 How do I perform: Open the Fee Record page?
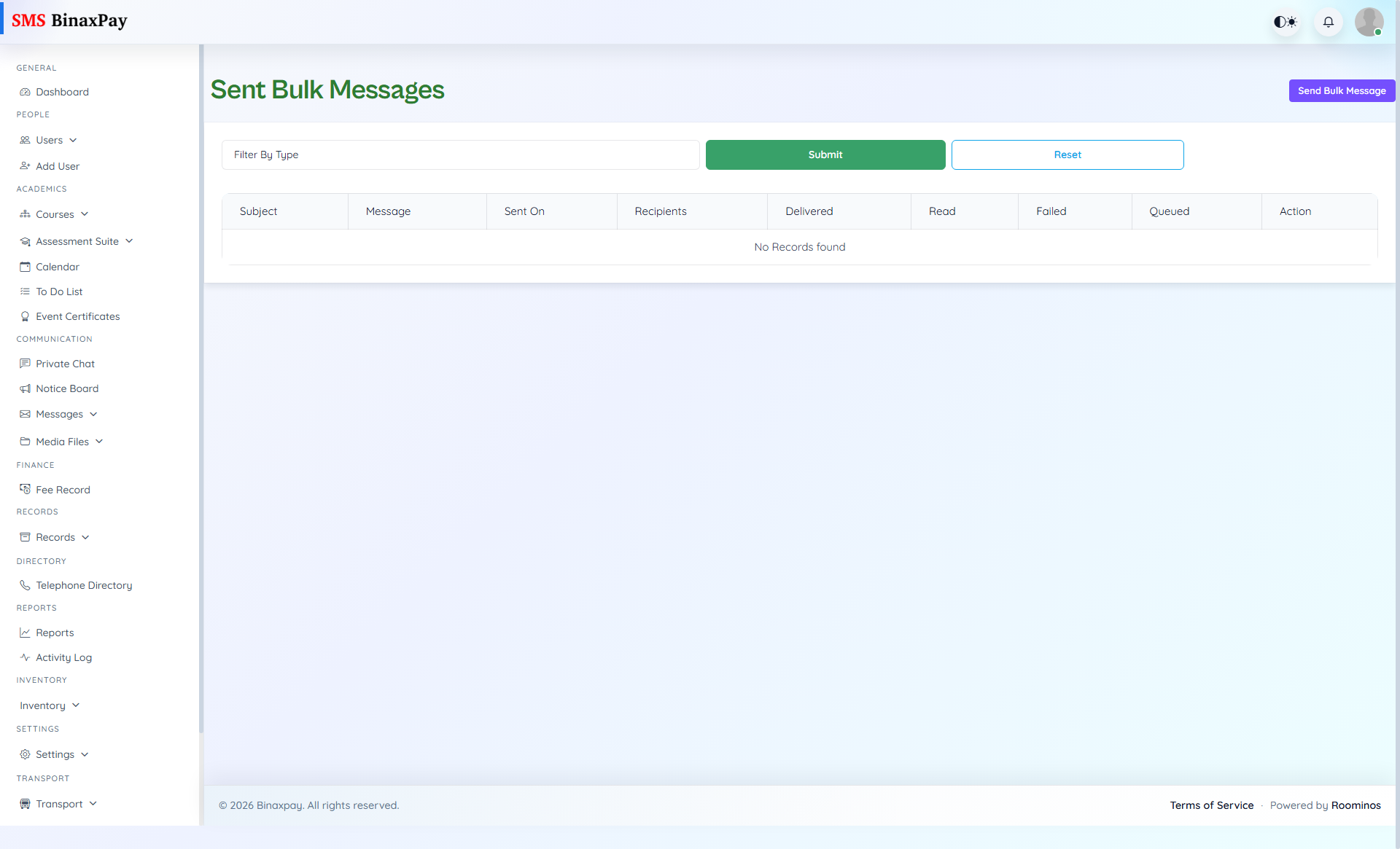(x=63, y=490)
